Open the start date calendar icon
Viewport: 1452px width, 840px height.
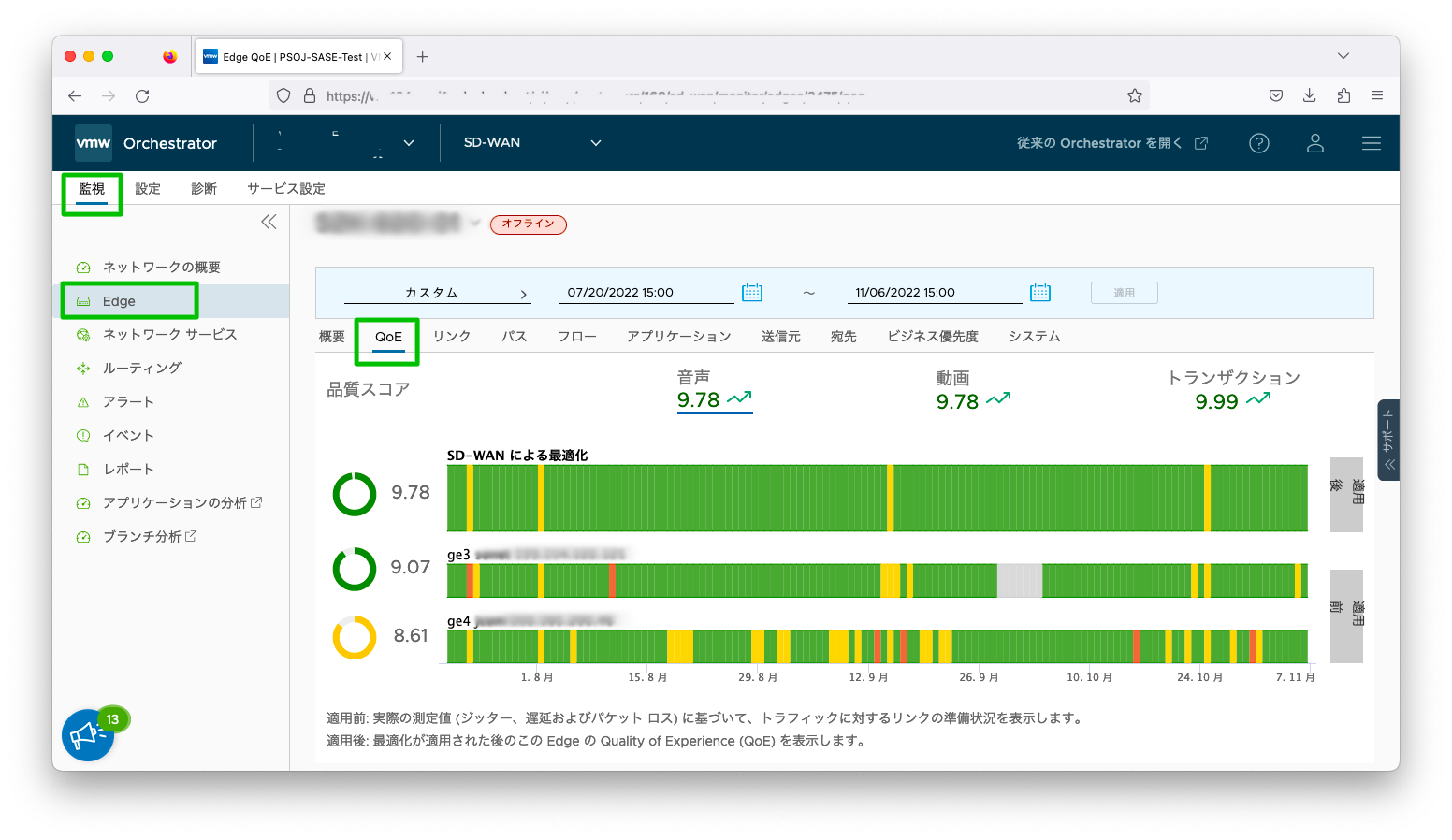pos(752,293)
